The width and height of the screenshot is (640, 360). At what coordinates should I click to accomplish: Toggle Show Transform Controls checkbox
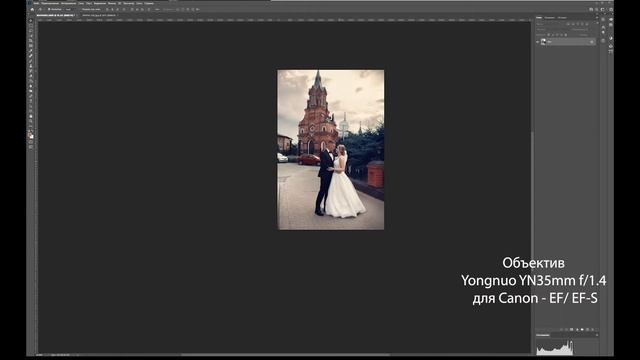tap(80, 9)
